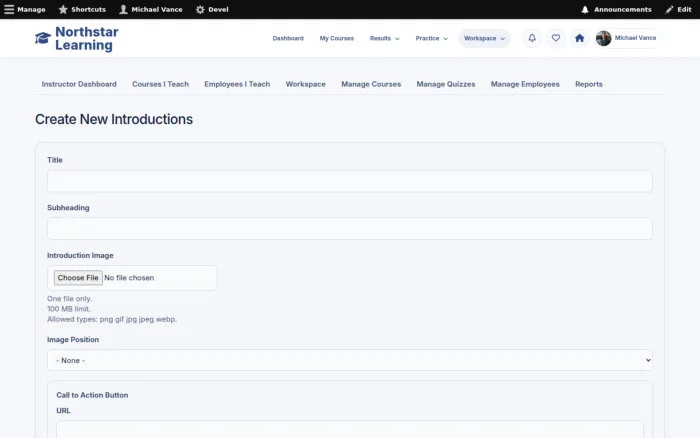Click the 'Allowed types: png gif jpg jpeg webp.' text
Image resolution: width=700 pixels, height=438 pixels.
coord(112,319)
